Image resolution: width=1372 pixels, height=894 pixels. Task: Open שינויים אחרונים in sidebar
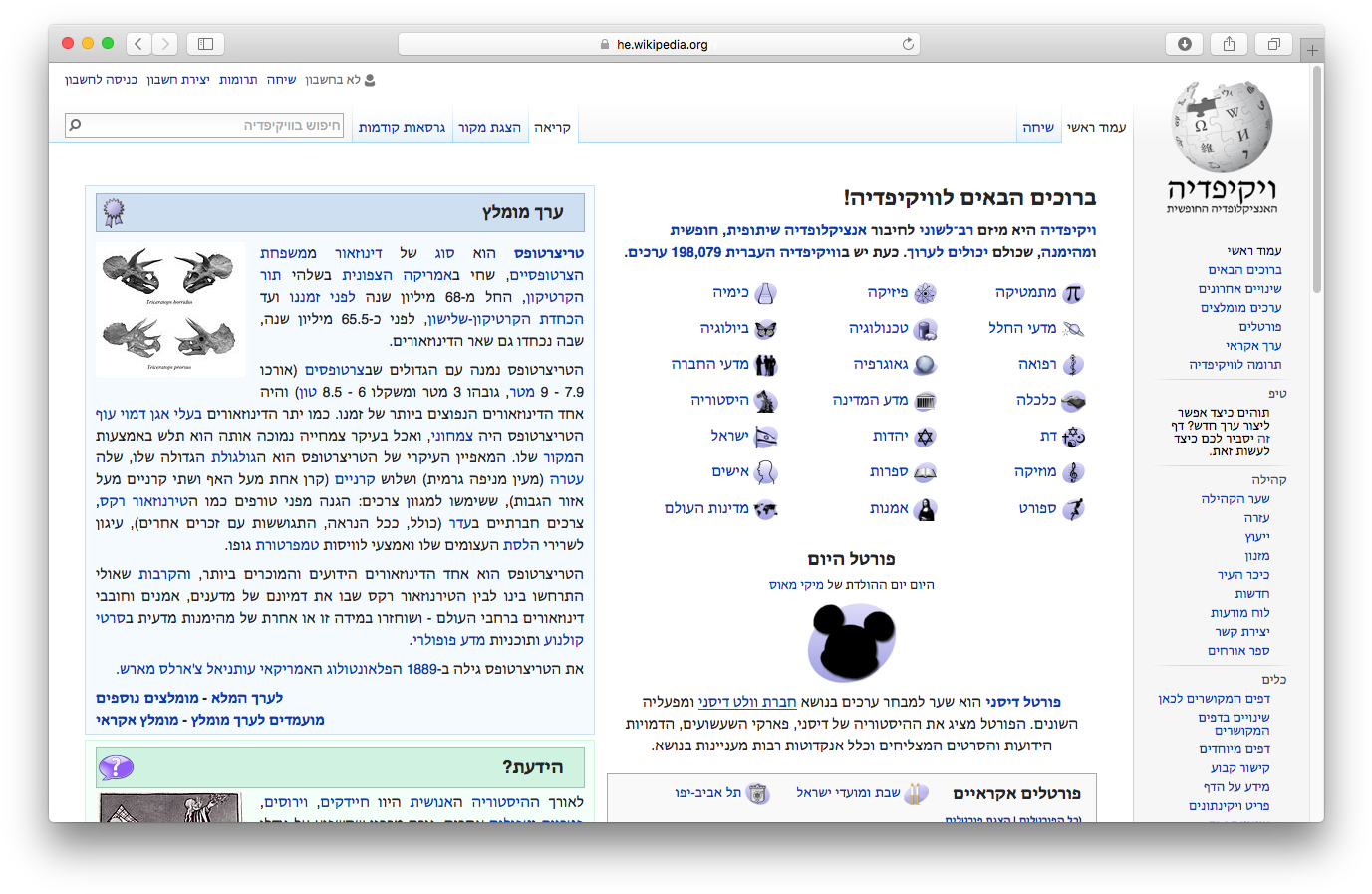click(x=1239, y=289)
